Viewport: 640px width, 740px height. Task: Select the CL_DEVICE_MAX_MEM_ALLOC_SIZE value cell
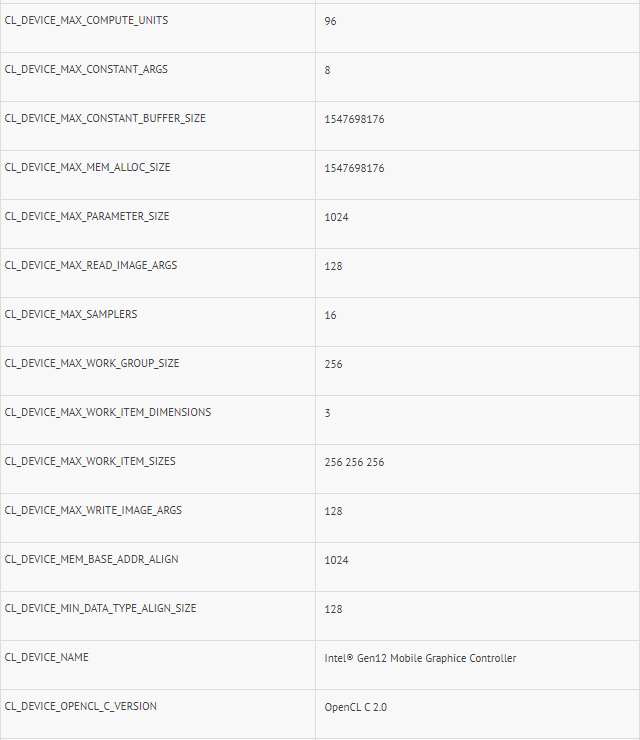354,168
